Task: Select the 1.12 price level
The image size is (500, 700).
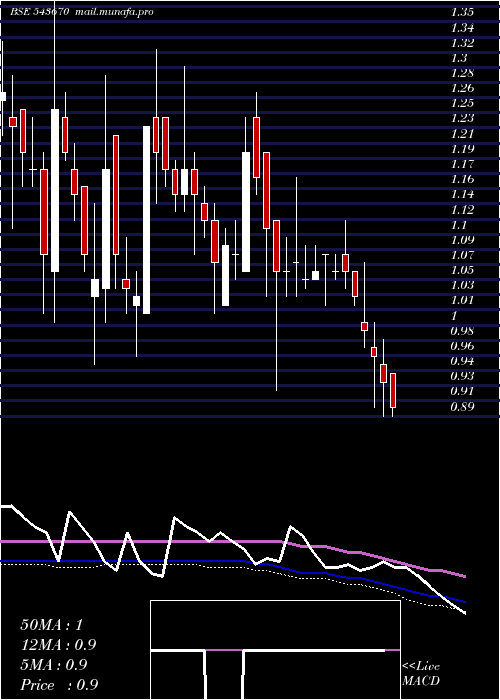Action: point(462,209)
